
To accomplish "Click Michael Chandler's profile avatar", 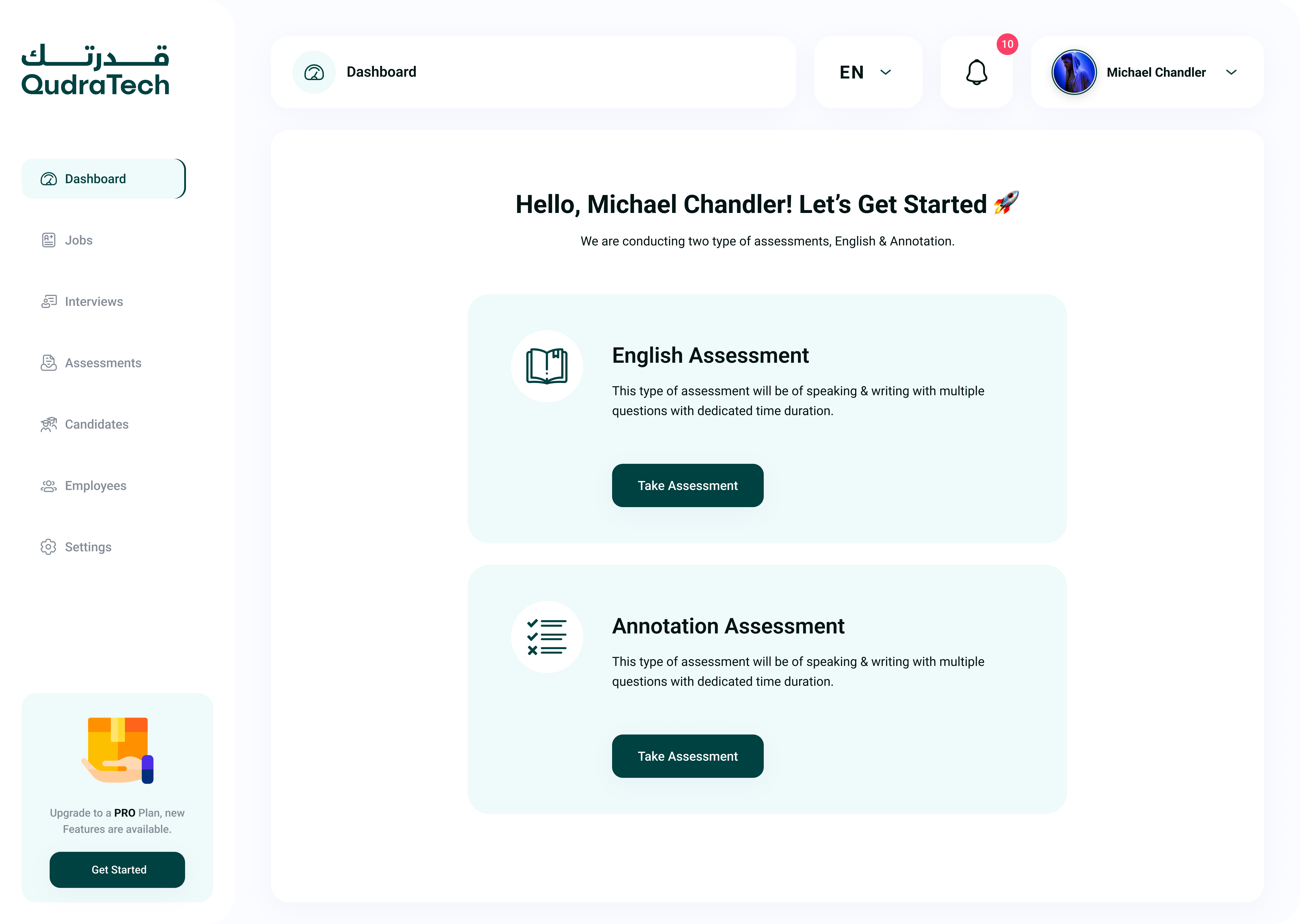I will point(1073,72).
